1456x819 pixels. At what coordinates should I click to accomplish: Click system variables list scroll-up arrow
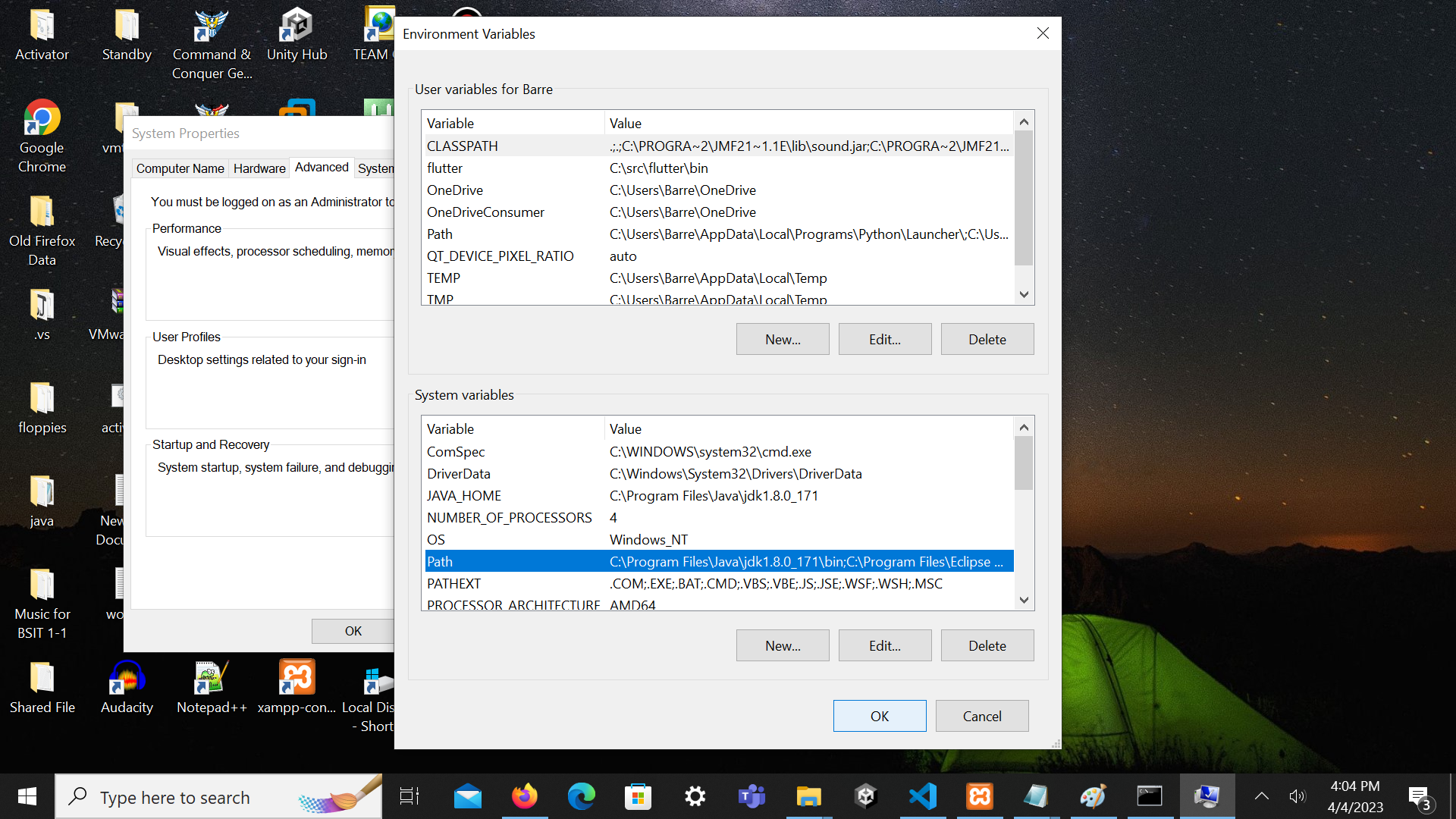(x=1024, y=427)
